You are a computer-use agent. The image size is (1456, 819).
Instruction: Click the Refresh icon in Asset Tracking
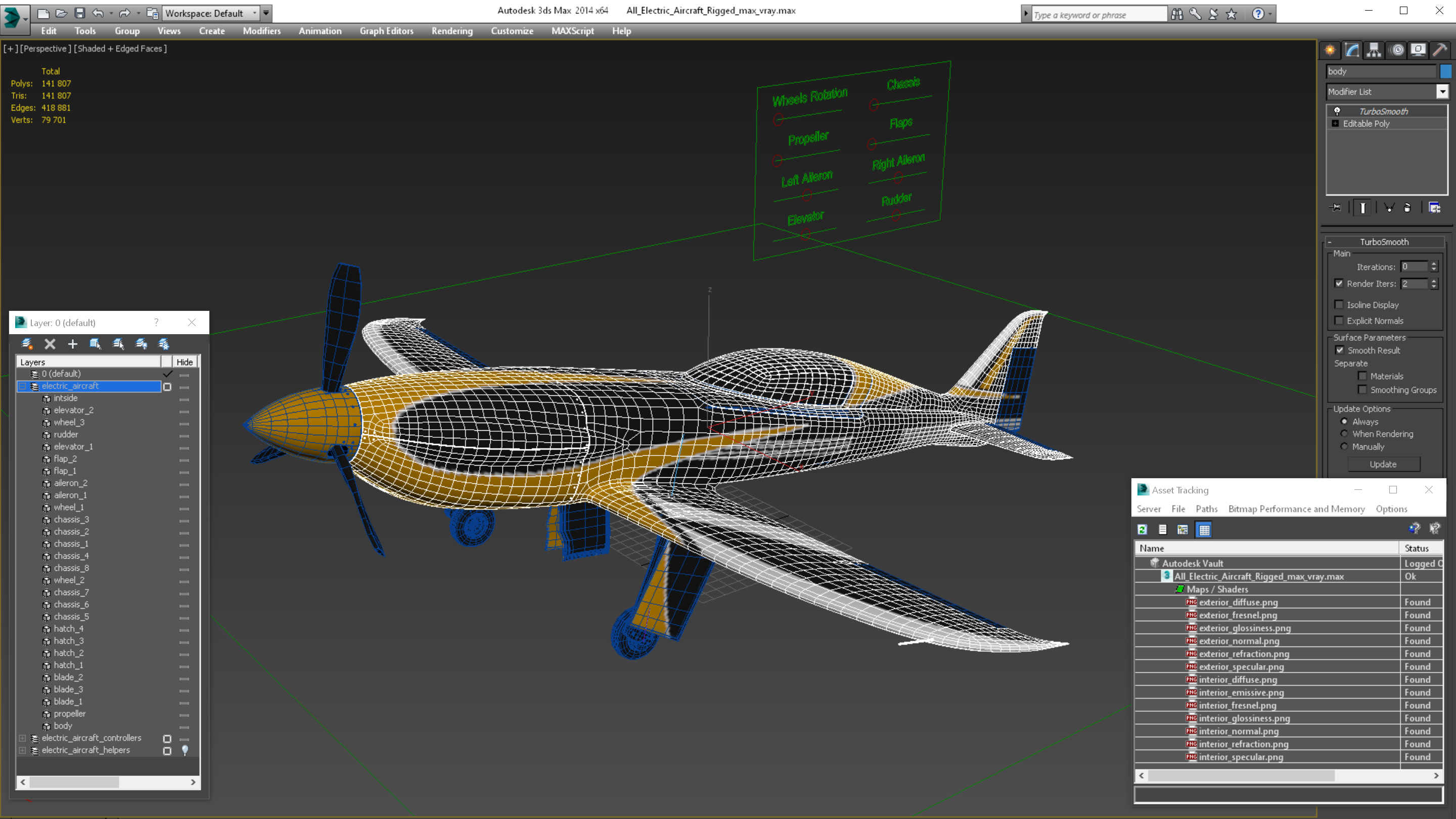click(x=1143, y=530)
